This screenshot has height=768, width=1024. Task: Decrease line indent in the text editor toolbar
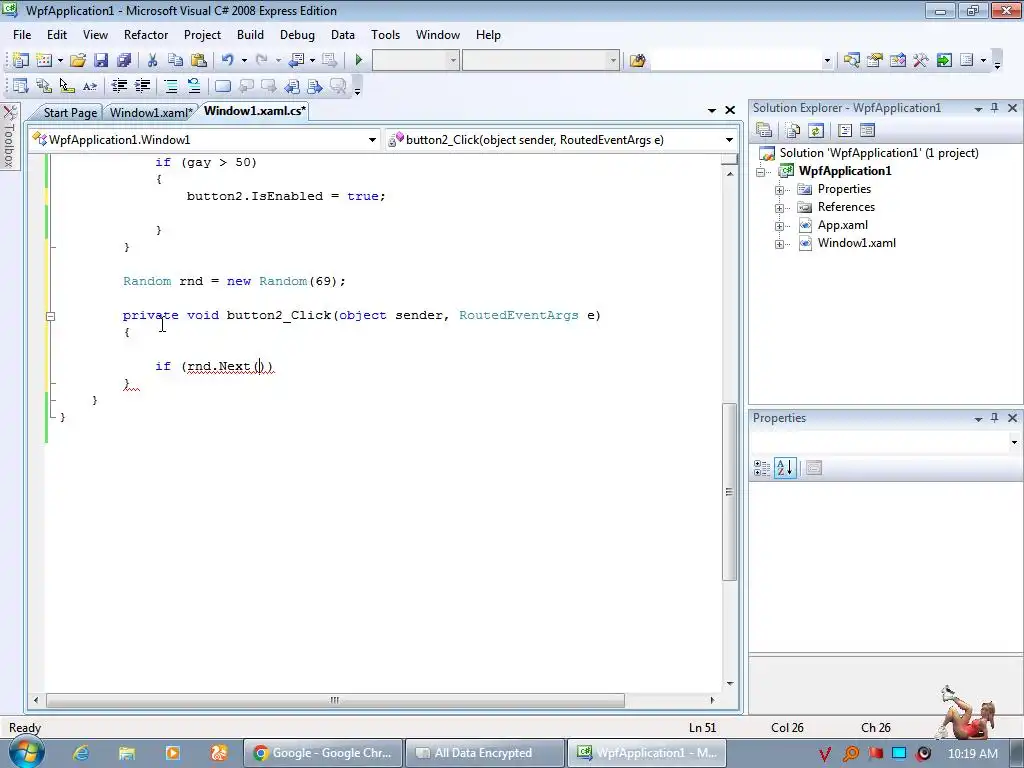[119, 86]
